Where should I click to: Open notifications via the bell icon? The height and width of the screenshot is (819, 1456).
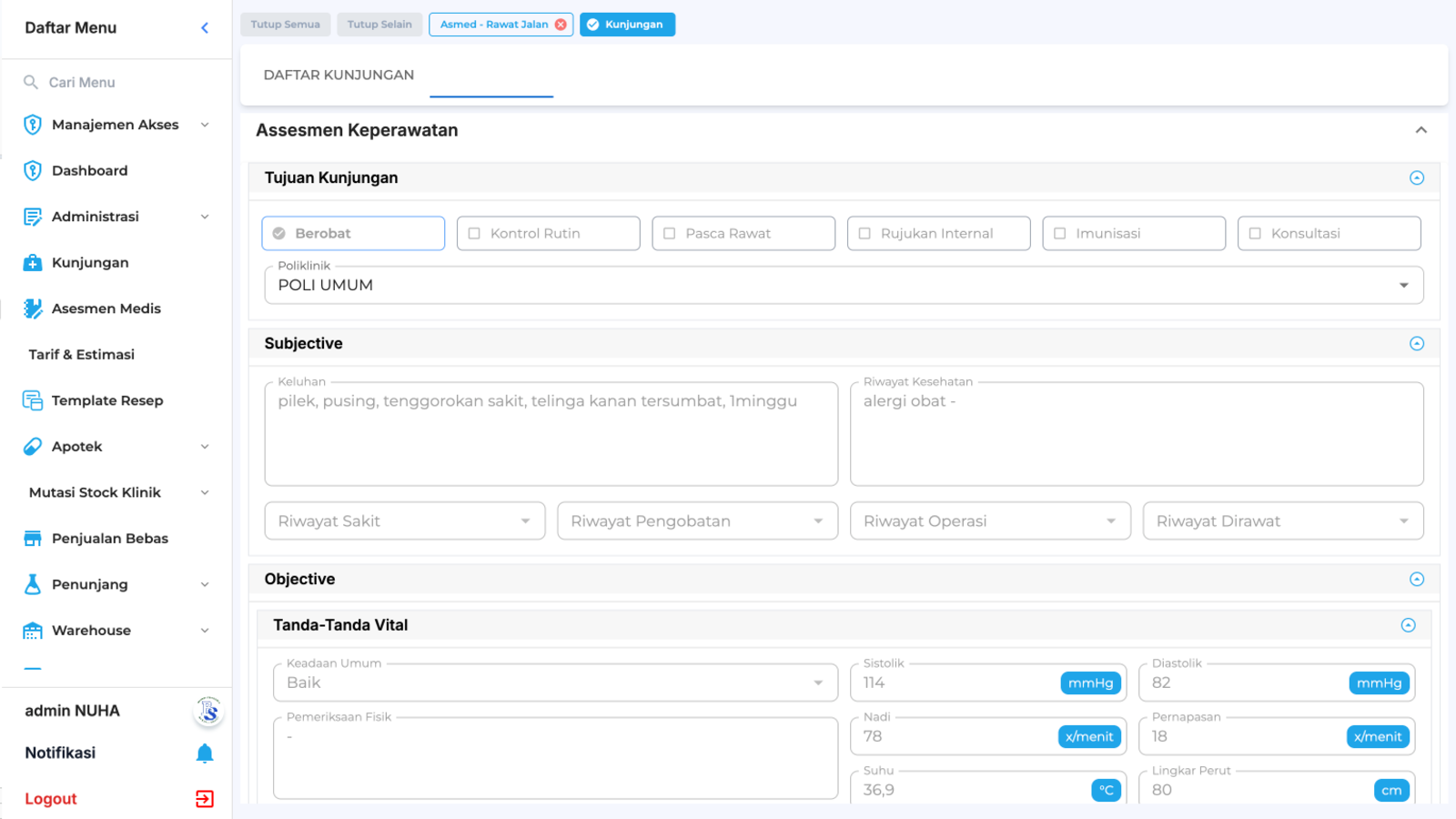coord(205,753)
